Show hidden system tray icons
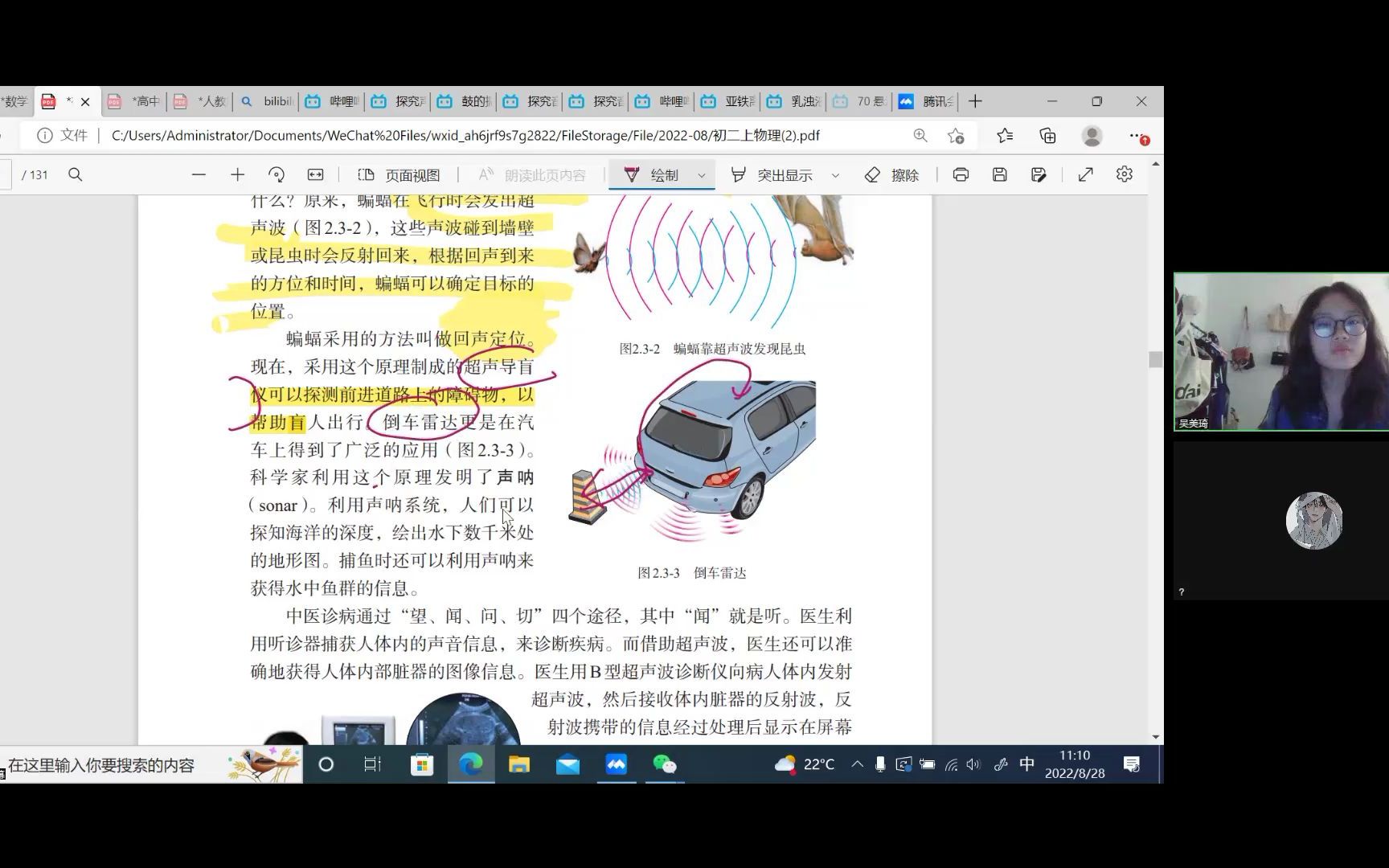The height and width of the screenshot is (868, 1389). coord(857,764)
